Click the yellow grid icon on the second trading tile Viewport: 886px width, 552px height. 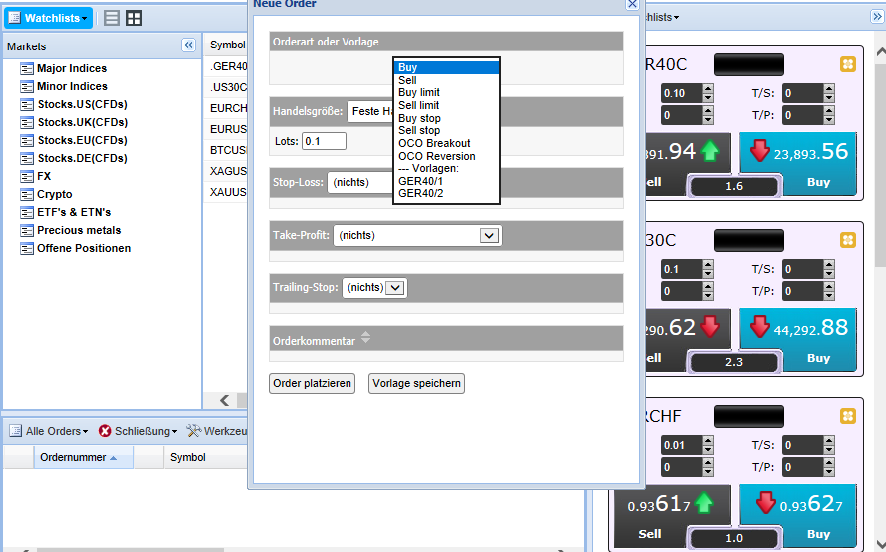coord(848,240)
